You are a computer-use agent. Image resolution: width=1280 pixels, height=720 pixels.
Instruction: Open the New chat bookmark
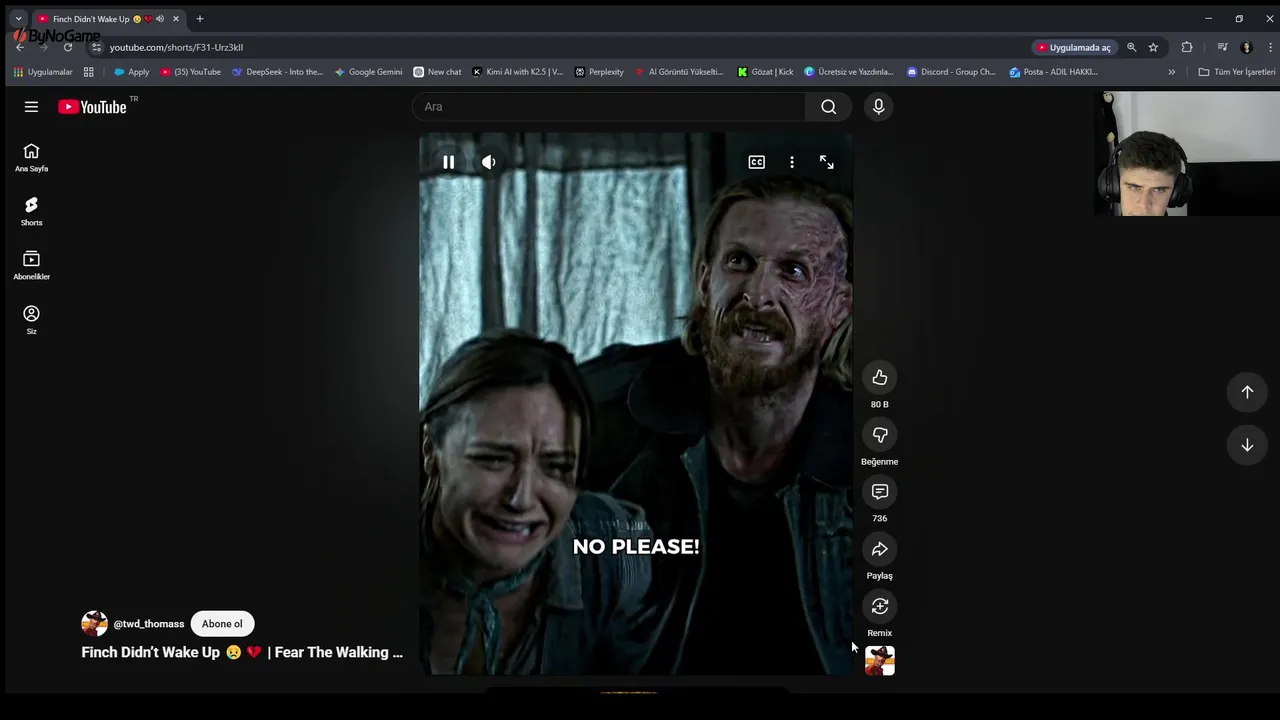[437, 72]
